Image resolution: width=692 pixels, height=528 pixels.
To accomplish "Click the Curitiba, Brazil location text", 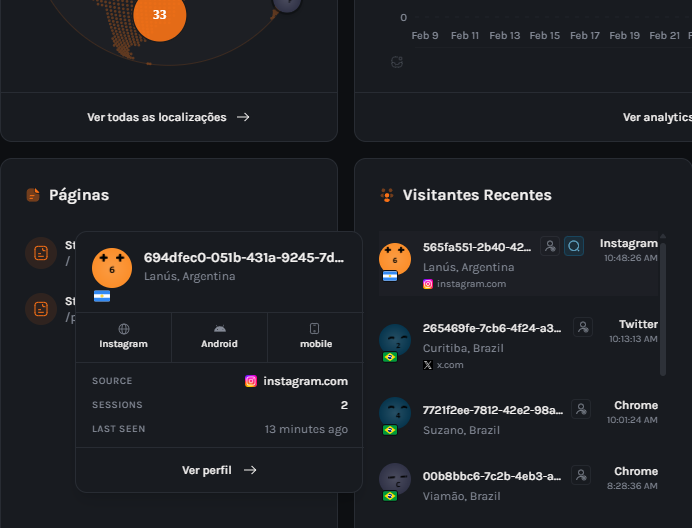I will tap(463, 348).
